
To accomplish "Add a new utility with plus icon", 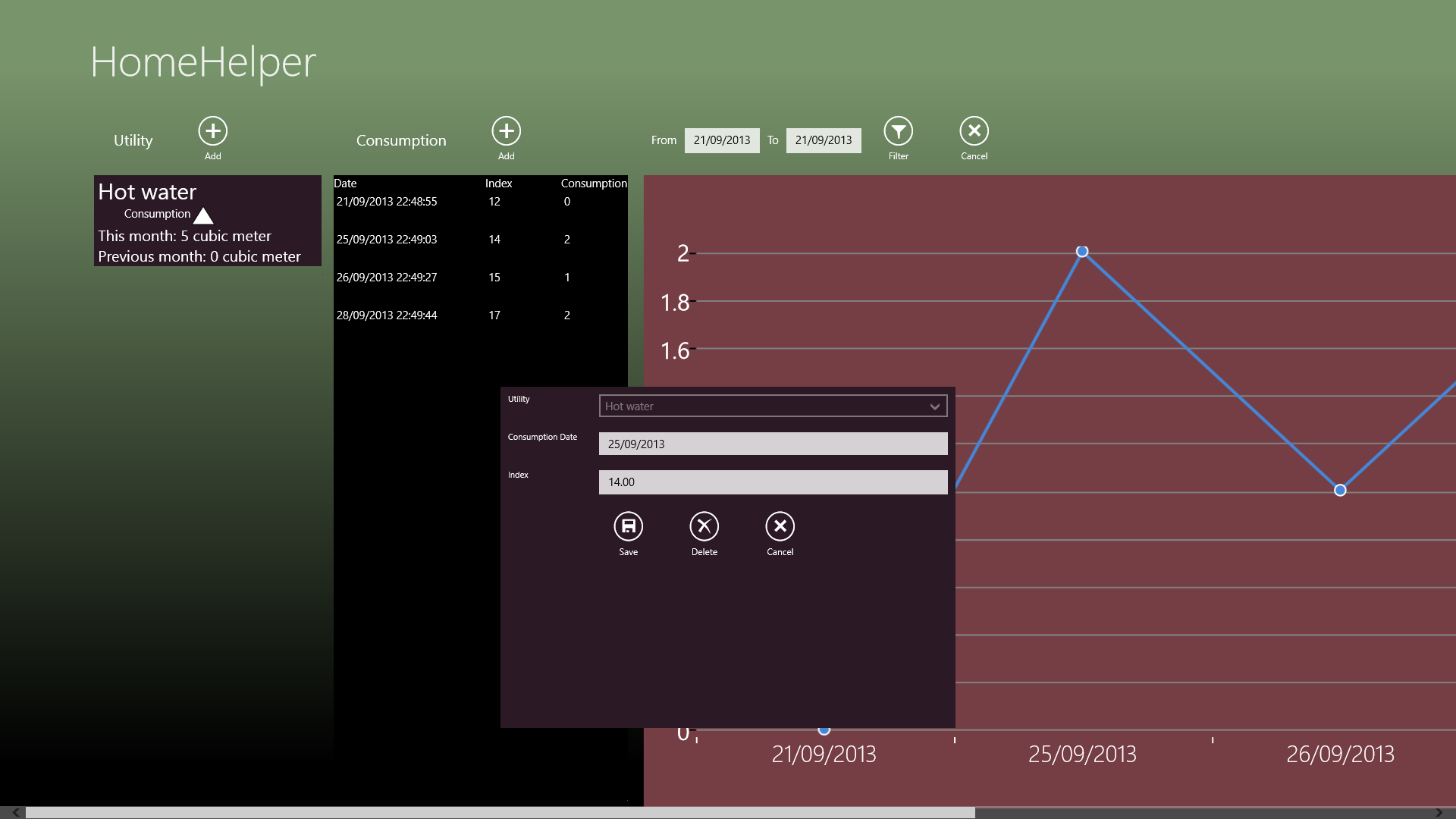I will pyautogui.click(x=213, y=131).
